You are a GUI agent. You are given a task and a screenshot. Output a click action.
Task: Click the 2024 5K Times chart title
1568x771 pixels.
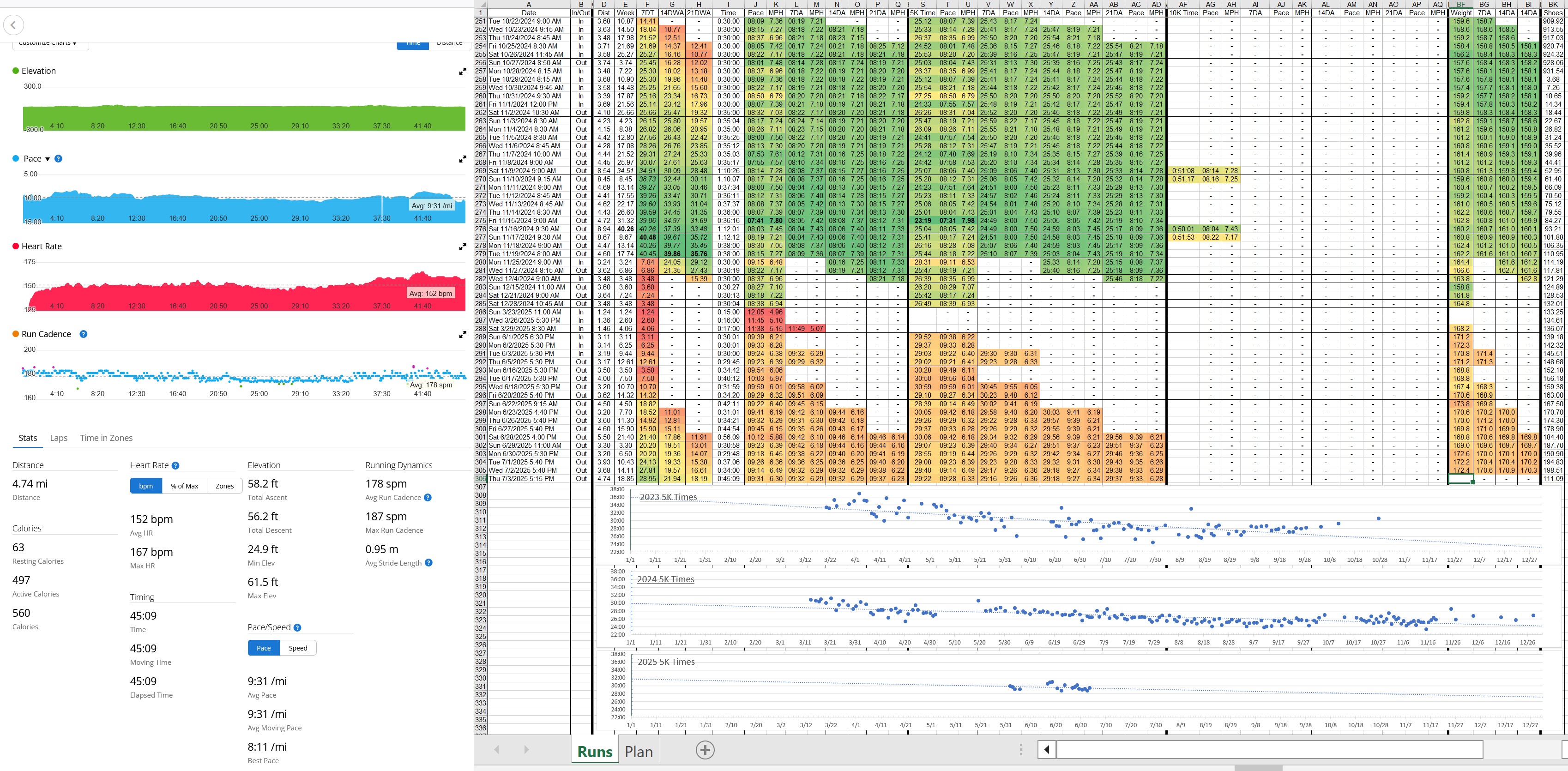[x=665, y=579]
